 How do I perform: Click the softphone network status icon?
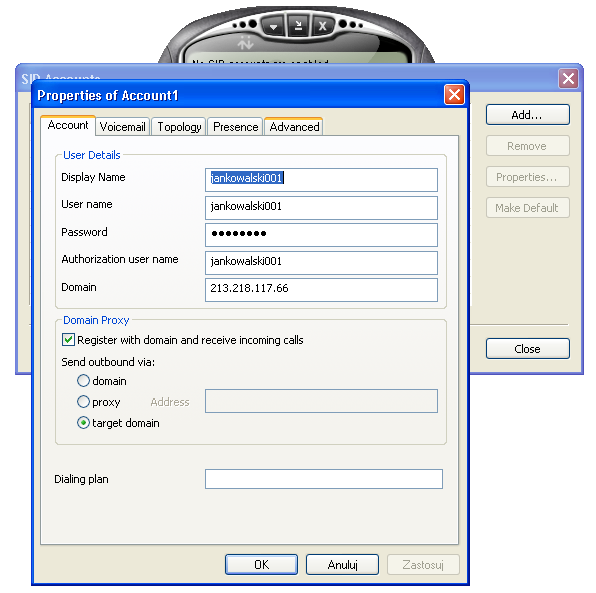[x=246, y=43]
